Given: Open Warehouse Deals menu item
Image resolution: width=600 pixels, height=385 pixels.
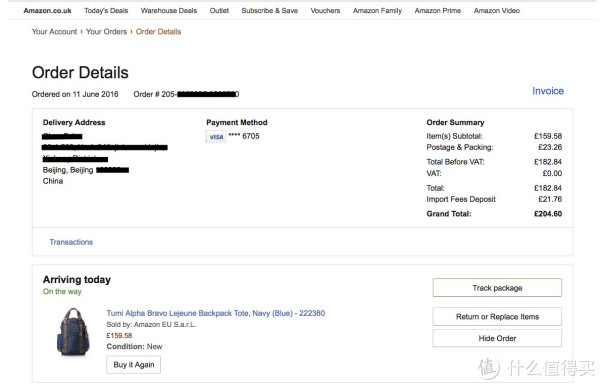Looking at the screenshot, I should (169, 11).
